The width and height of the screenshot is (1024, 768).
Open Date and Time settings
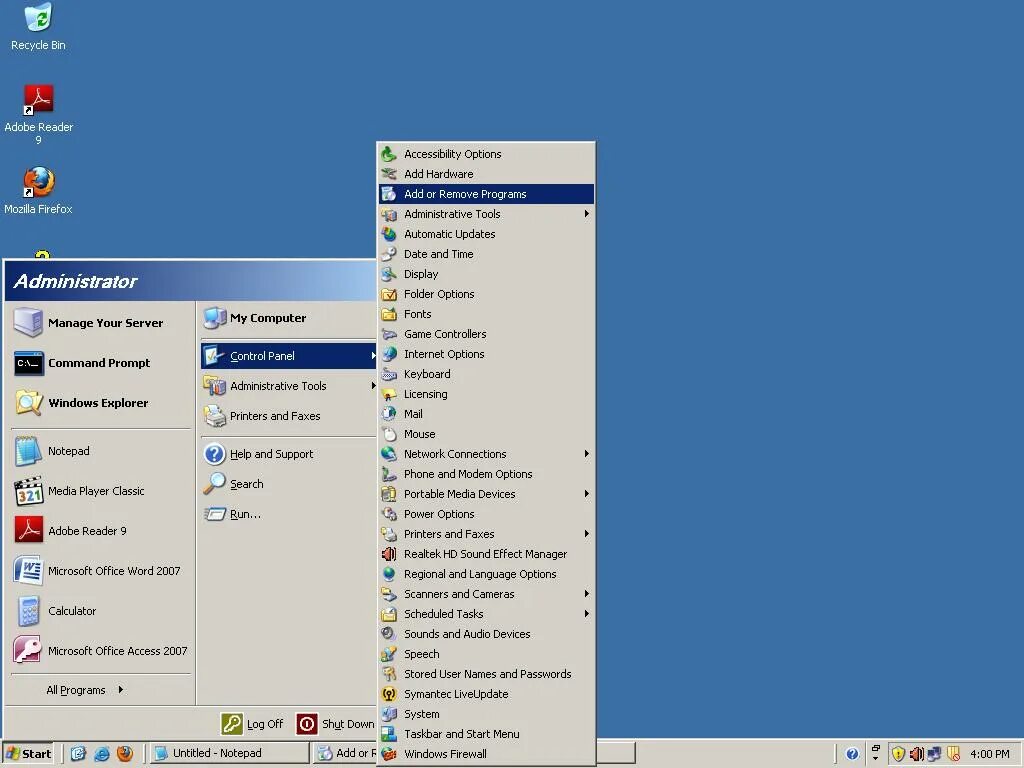[x=487, y=254]
